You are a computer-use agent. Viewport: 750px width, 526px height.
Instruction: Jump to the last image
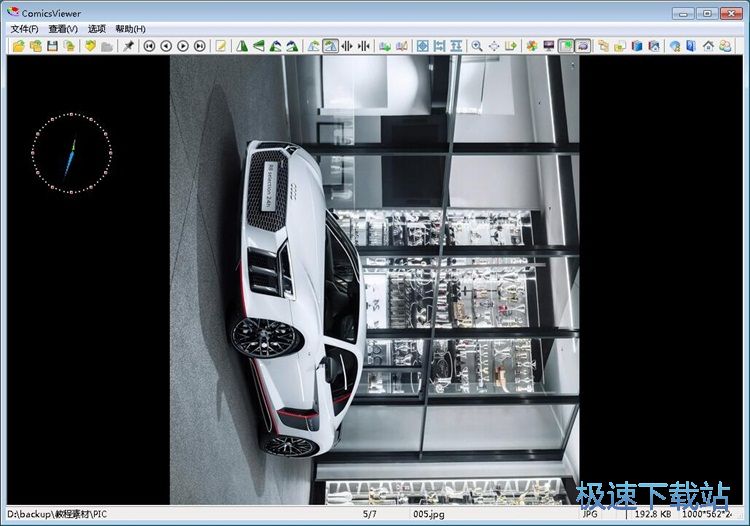tap(199, 46)
